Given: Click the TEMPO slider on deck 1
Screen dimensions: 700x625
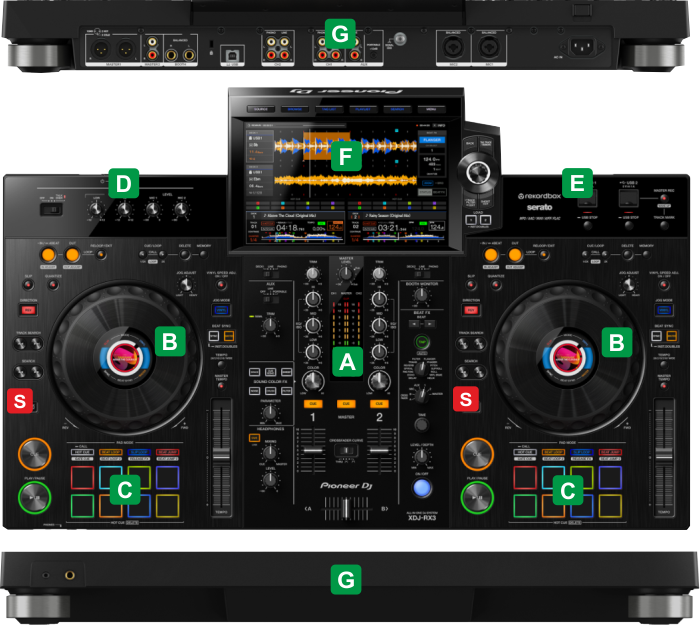Looking at the screenshot, I should pos(221,456).
